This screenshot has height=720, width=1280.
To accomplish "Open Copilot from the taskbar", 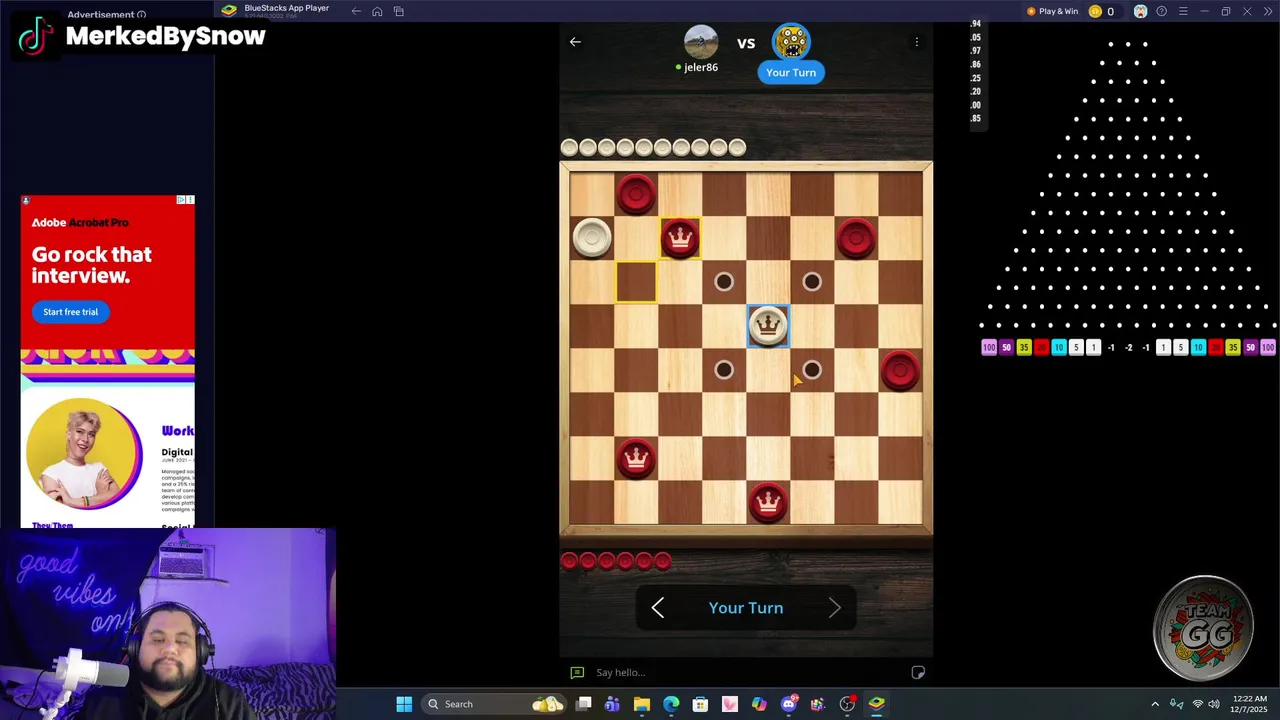I will (759, 704).
